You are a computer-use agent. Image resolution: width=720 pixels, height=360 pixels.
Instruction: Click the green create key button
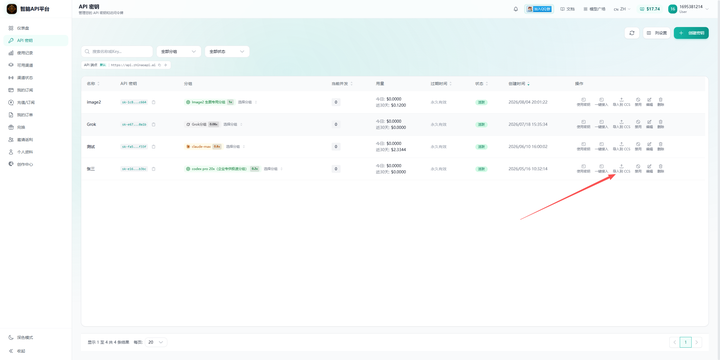[691, 33]
